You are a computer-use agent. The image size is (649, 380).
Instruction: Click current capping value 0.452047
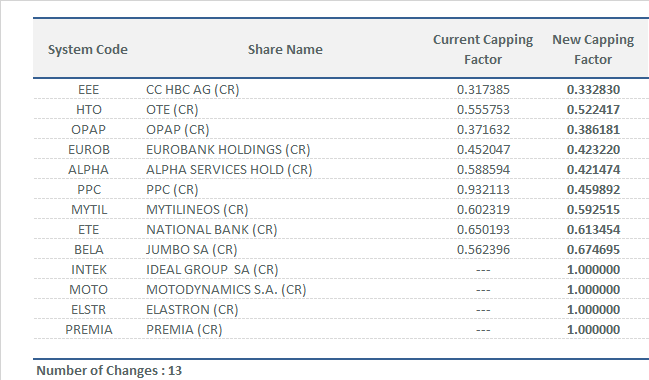483,149
